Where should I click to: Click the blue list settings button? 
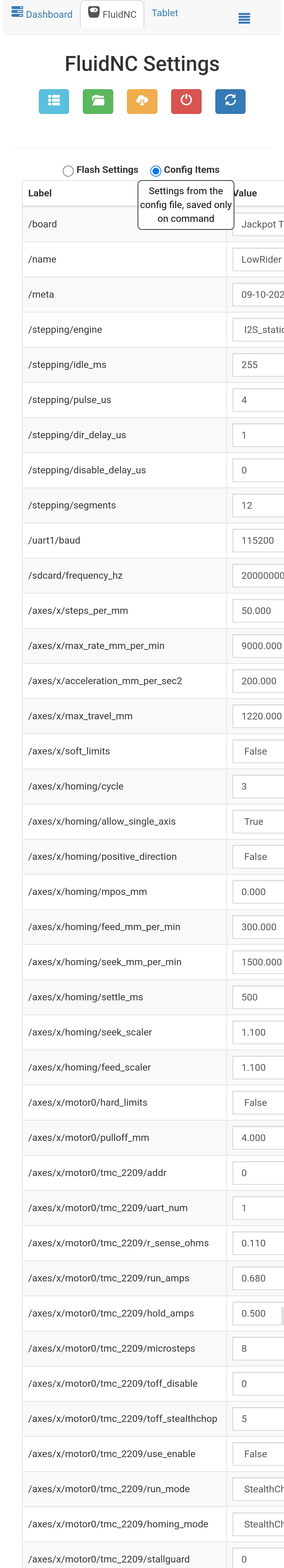tap(54, 101)
